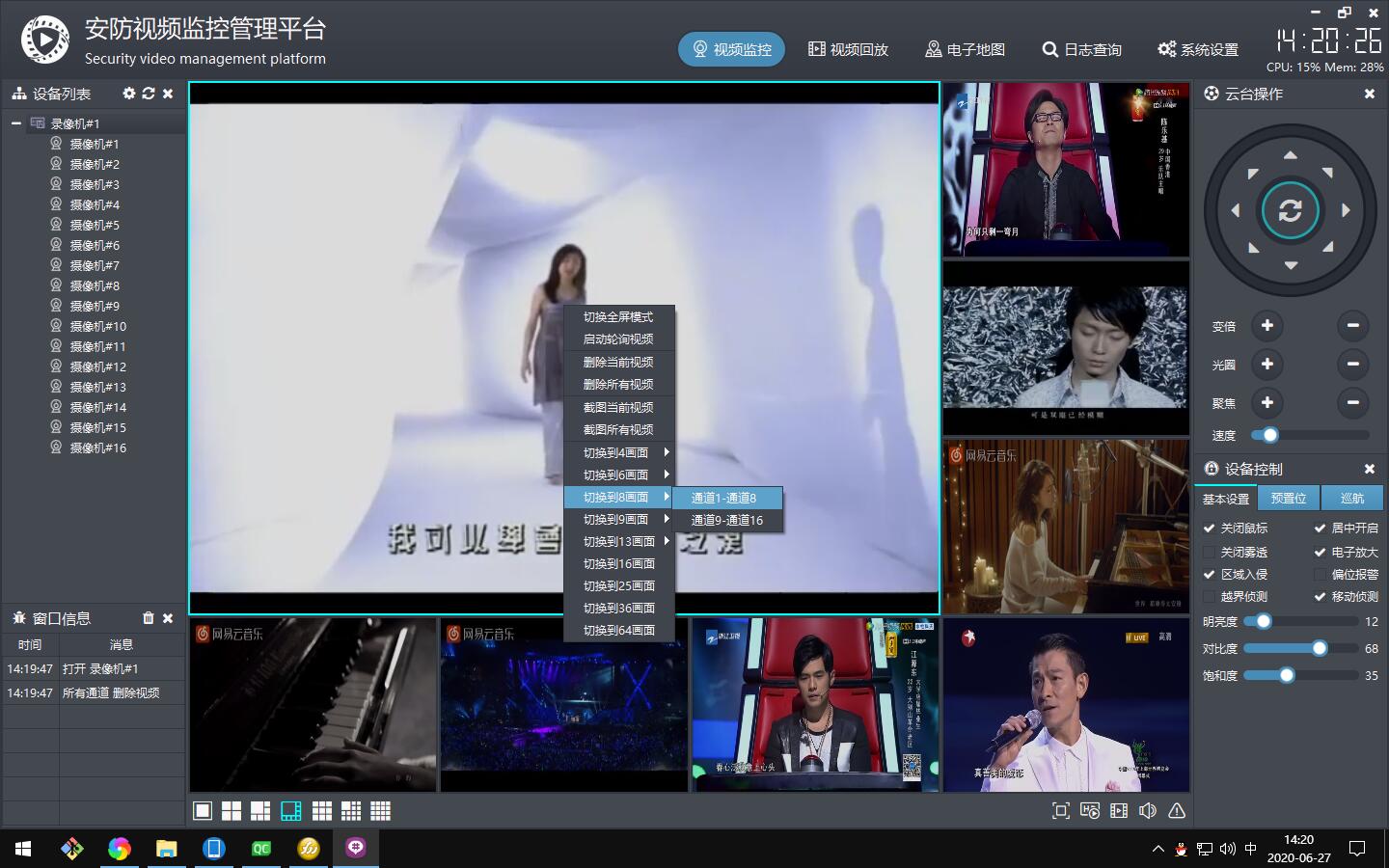1389x868 pixels.
Task: Select 切换全屏模式 in context menu
Action: pos(618,317)
